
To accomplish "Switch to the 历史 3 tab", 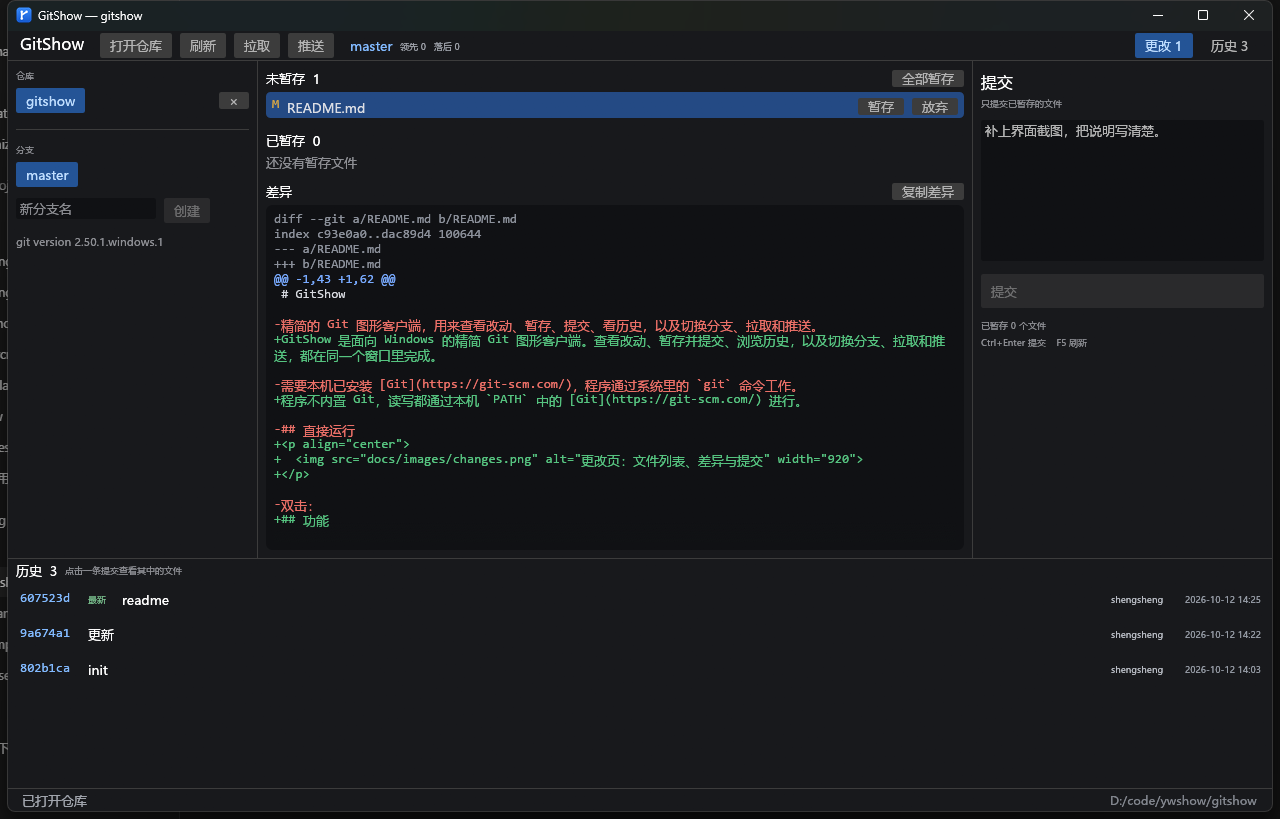I will pyautogui.click(x=1229, y=46).
